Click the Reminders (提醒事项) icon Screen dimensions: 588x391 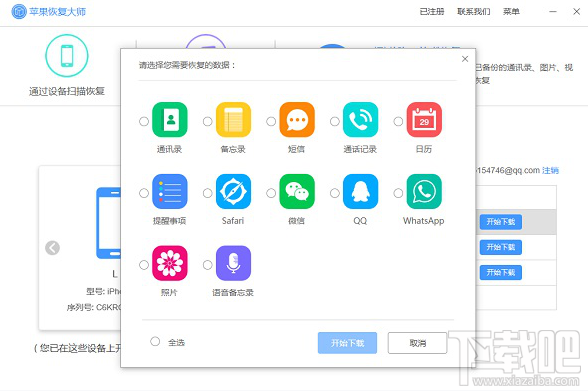(170, 191)
